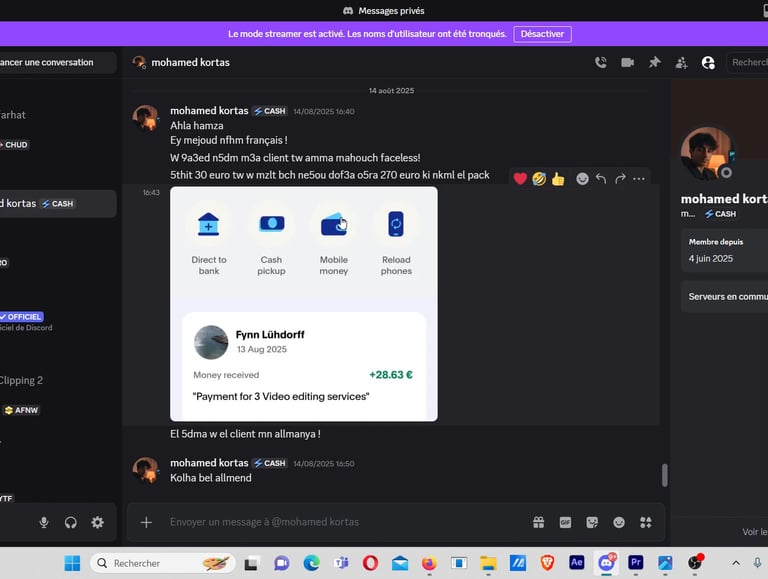Screen dimensions: 768x579
Task: Show hidden system tray icons chevron
Action: pyautogui.click(x=736, y=563)
